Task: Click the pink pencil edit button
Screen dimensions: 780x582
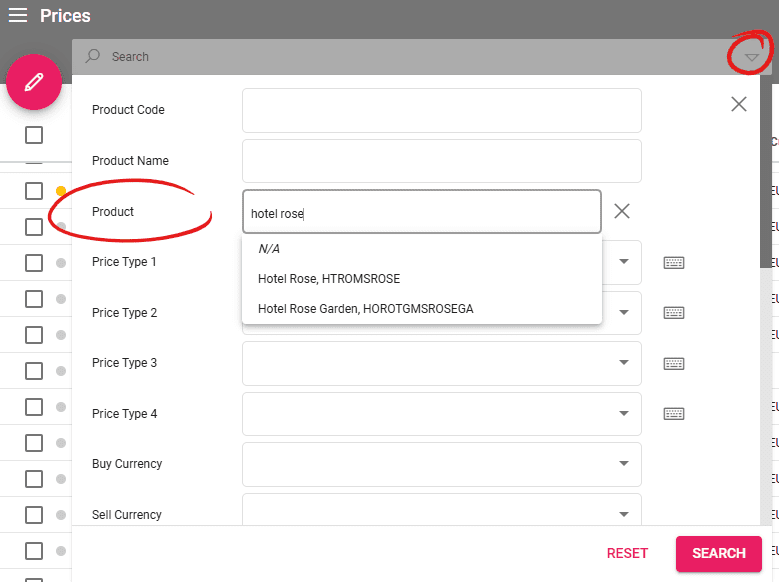Action: tap(34, 82)
